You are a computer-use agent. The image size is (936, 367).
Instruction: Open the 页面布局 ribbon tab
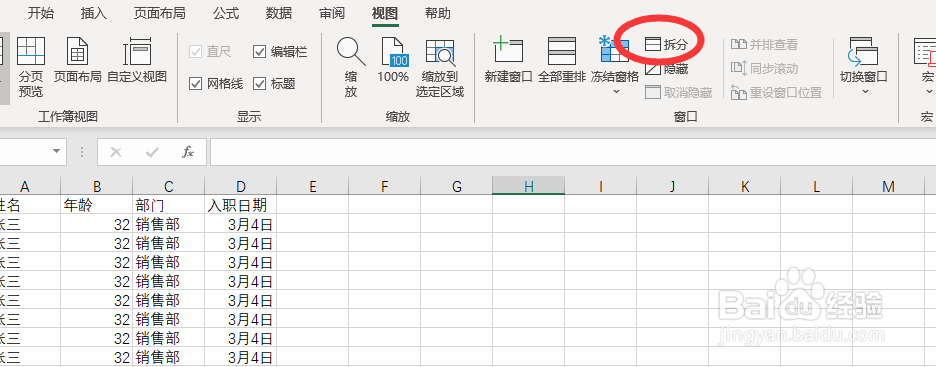point(159,13)
